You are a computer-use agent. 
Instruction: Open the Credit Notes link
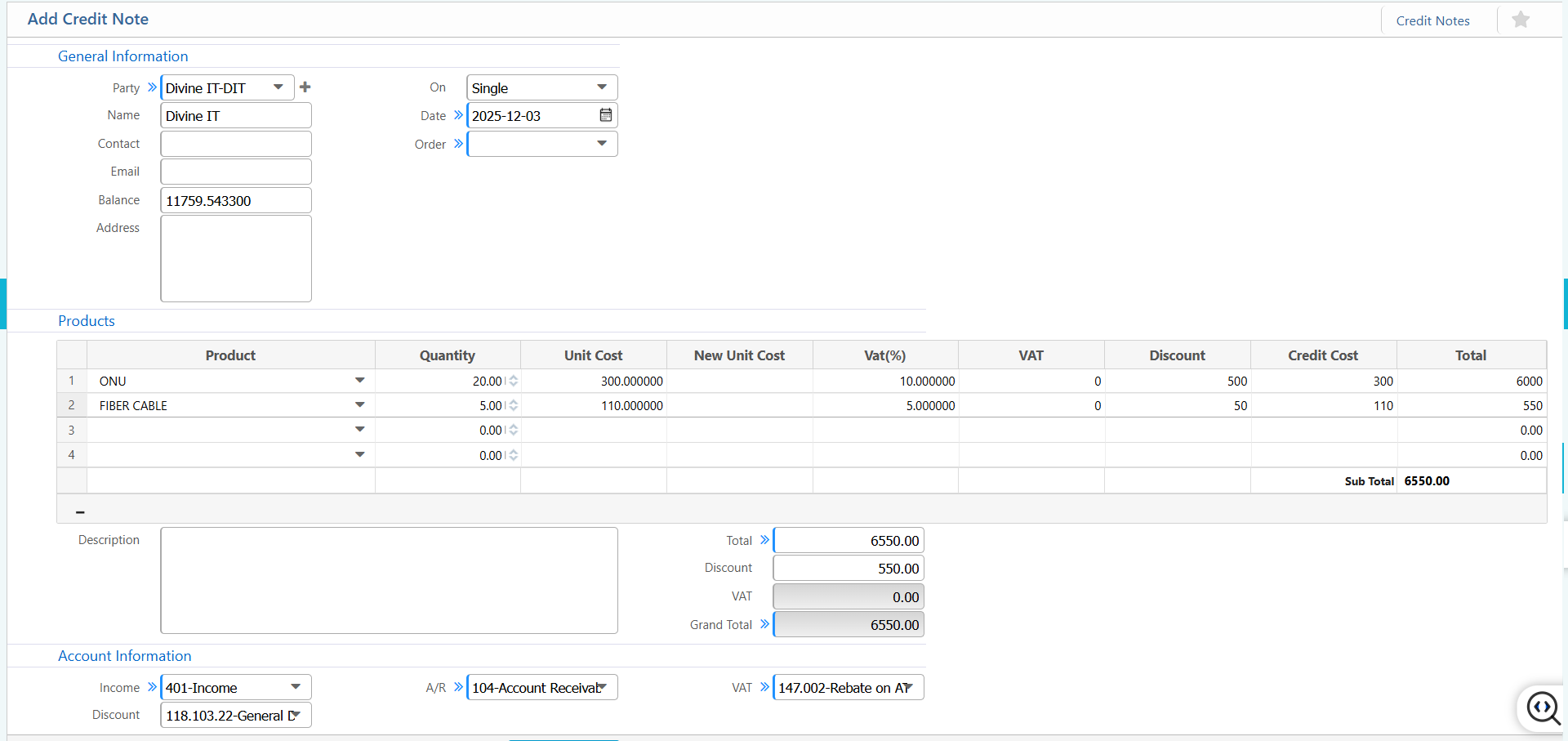click(x=1432, y=20)
